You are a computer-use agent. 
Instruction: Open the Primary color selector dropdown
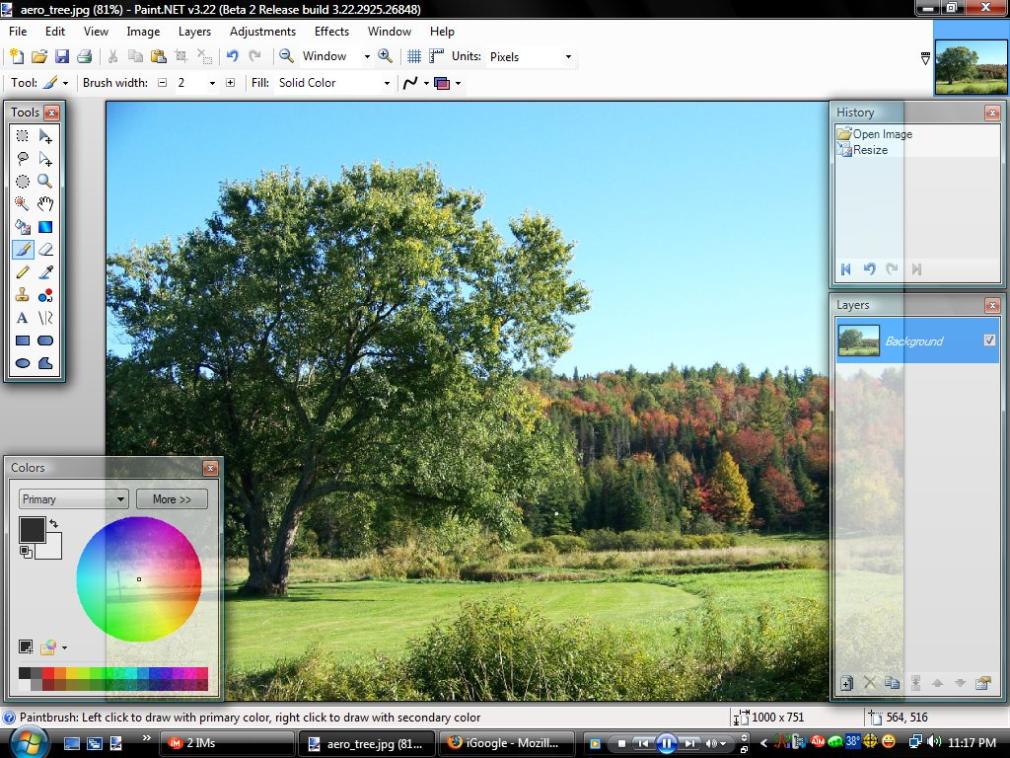(x=74, y=499)
